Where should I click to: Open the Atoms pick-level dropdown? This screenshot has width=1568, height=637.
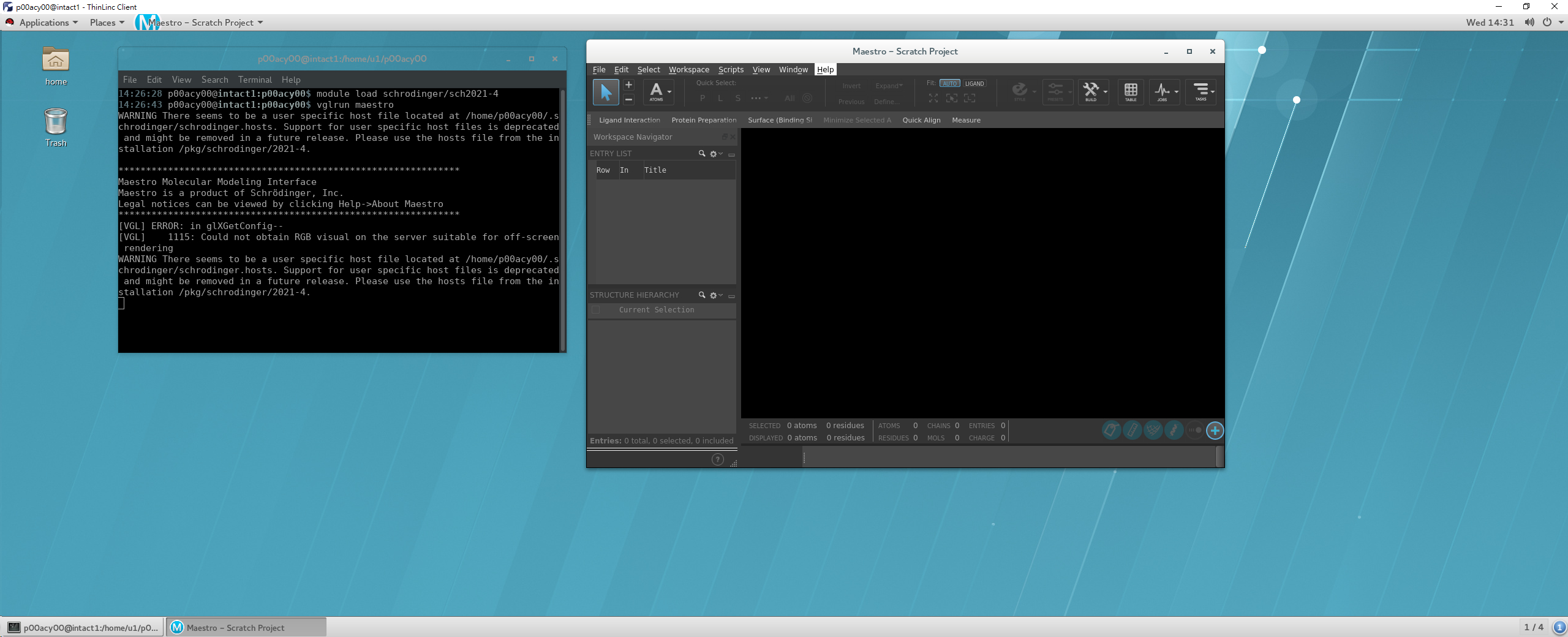pyautogui.click(x=659, y=92)
